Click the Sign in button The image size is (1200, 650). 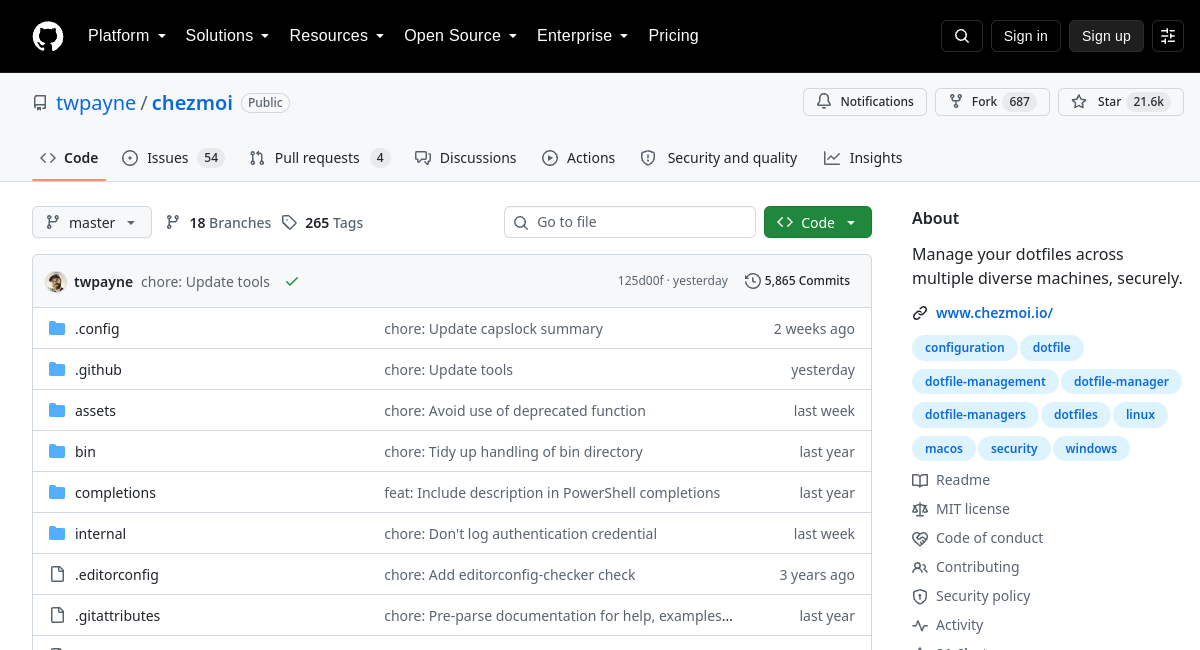[x=1026, y=36]
